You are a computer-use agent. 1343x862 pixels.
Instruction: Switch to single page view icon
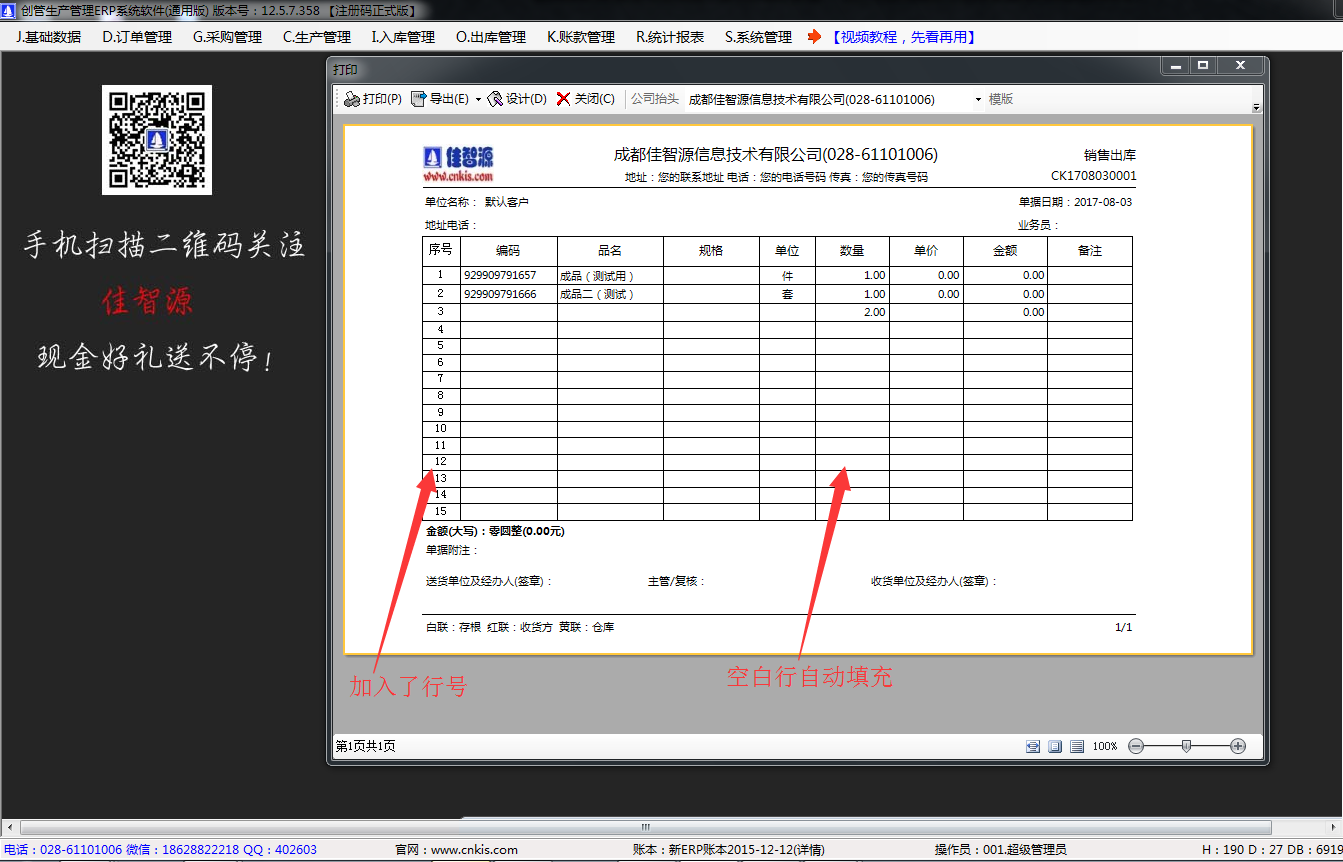coord(1053,745)
